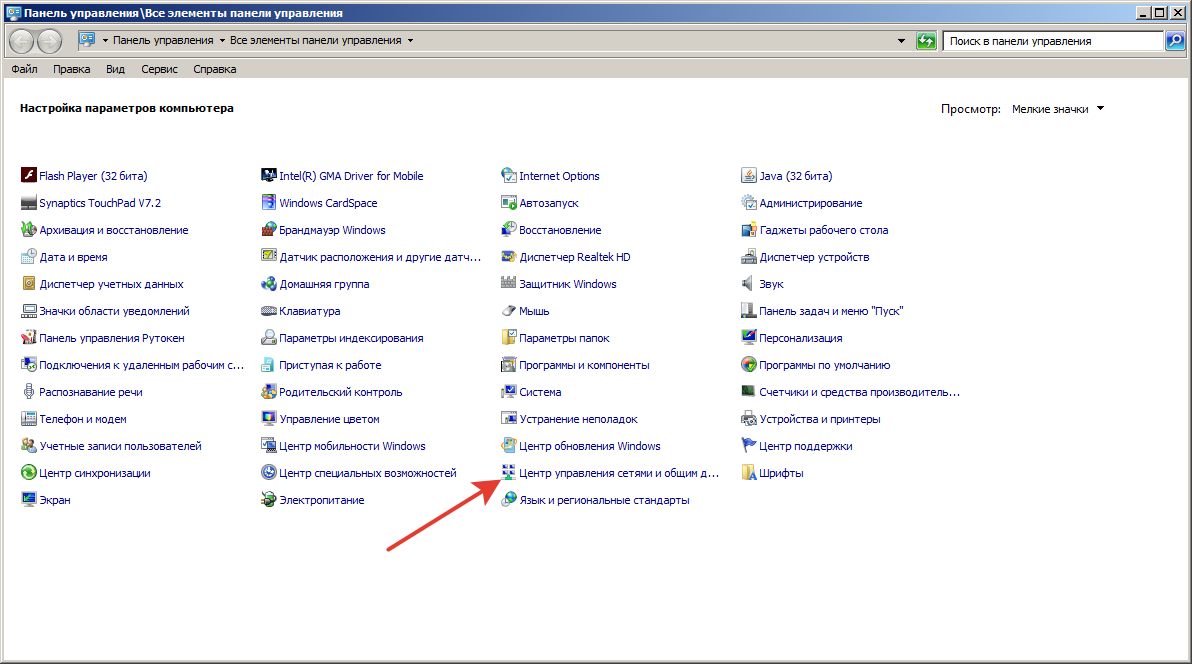This screenshot has height=664, width=1192.
Task: Open Центр обновления Windows link
Action: pyautogui.click(x=590, y=446)
